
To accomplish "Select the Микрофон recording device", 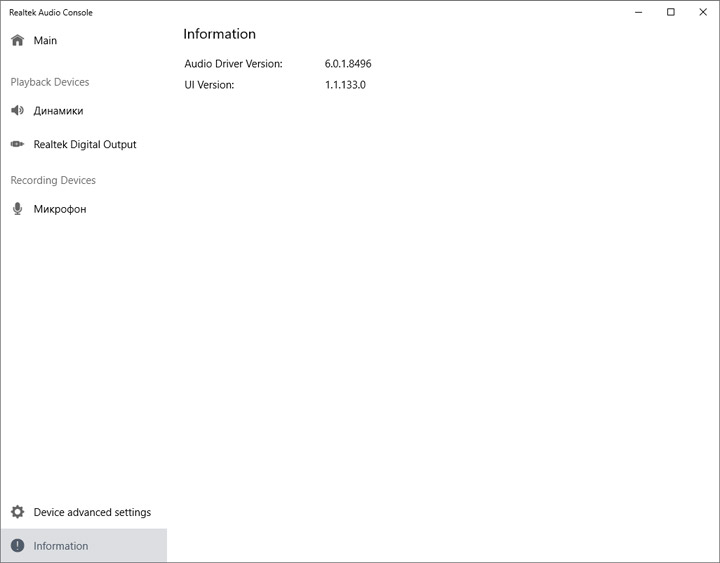I will pyautogui.click(x=84, y=209).
